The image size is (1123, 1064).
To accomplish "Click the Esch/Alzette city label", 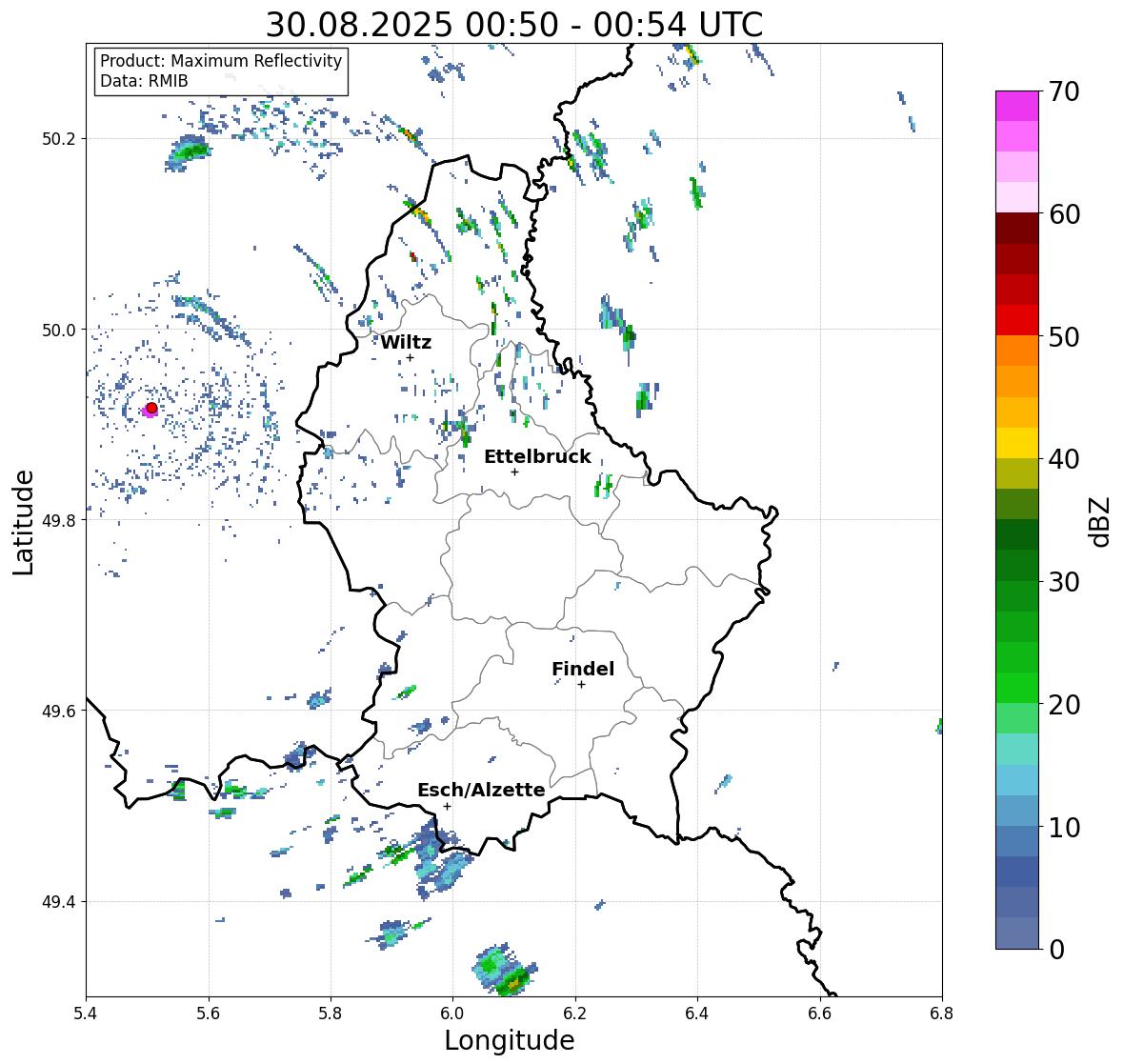I will [481, 790].
